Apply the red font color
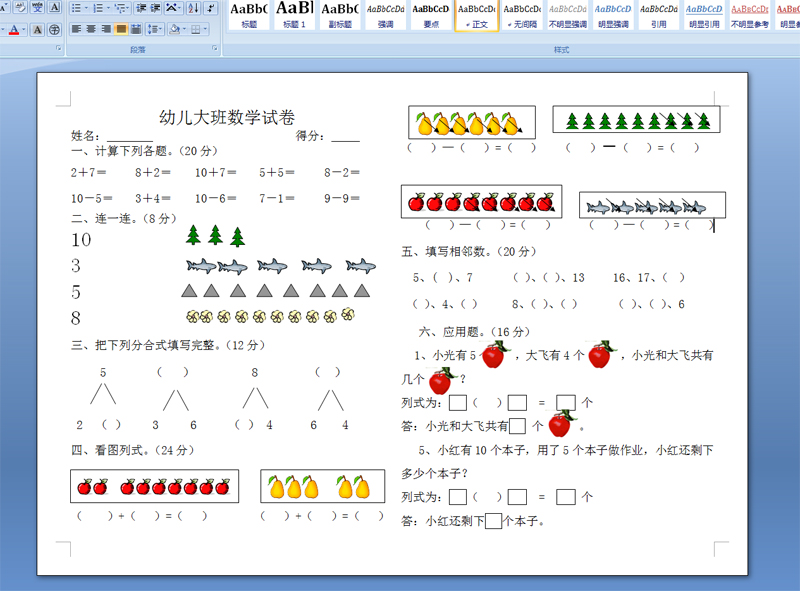 [x=14, y=30]
